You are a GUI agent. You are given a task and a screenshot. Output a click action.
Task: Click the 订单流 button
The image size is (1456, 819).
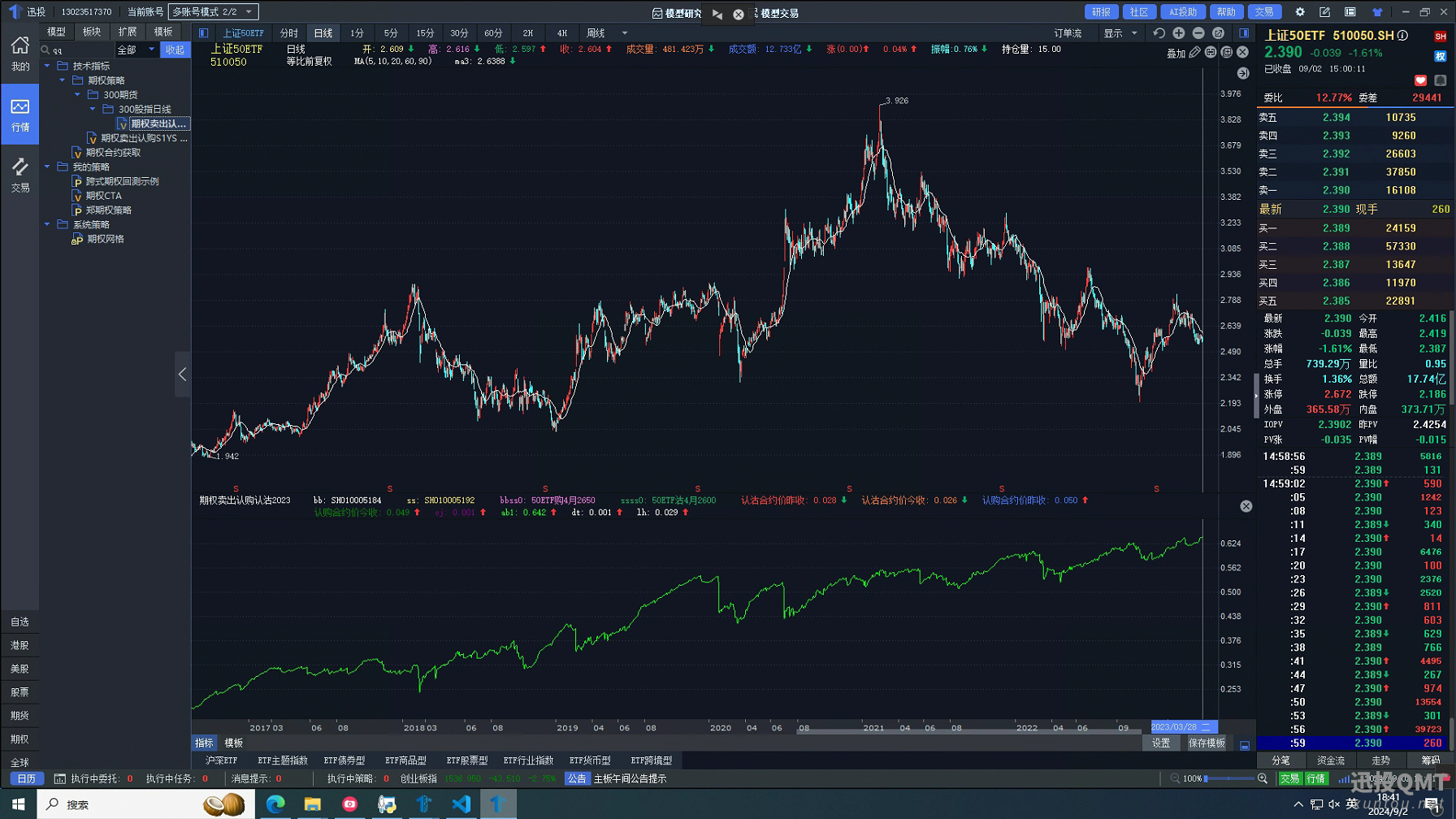(x=1068, y=33)
